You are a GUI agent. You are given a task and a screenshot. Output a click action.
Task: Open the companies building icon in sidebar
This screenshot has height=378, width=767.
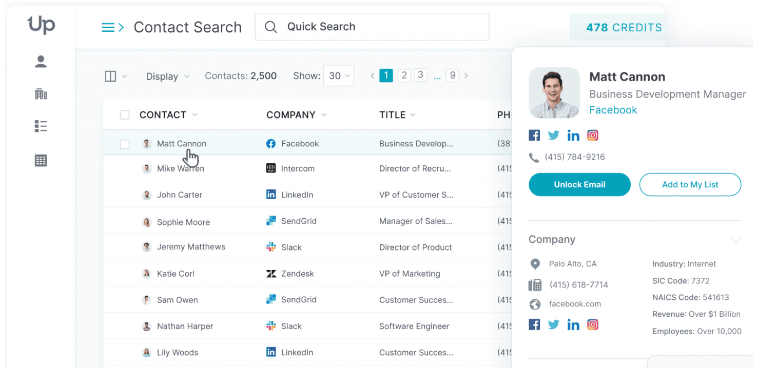41,93
